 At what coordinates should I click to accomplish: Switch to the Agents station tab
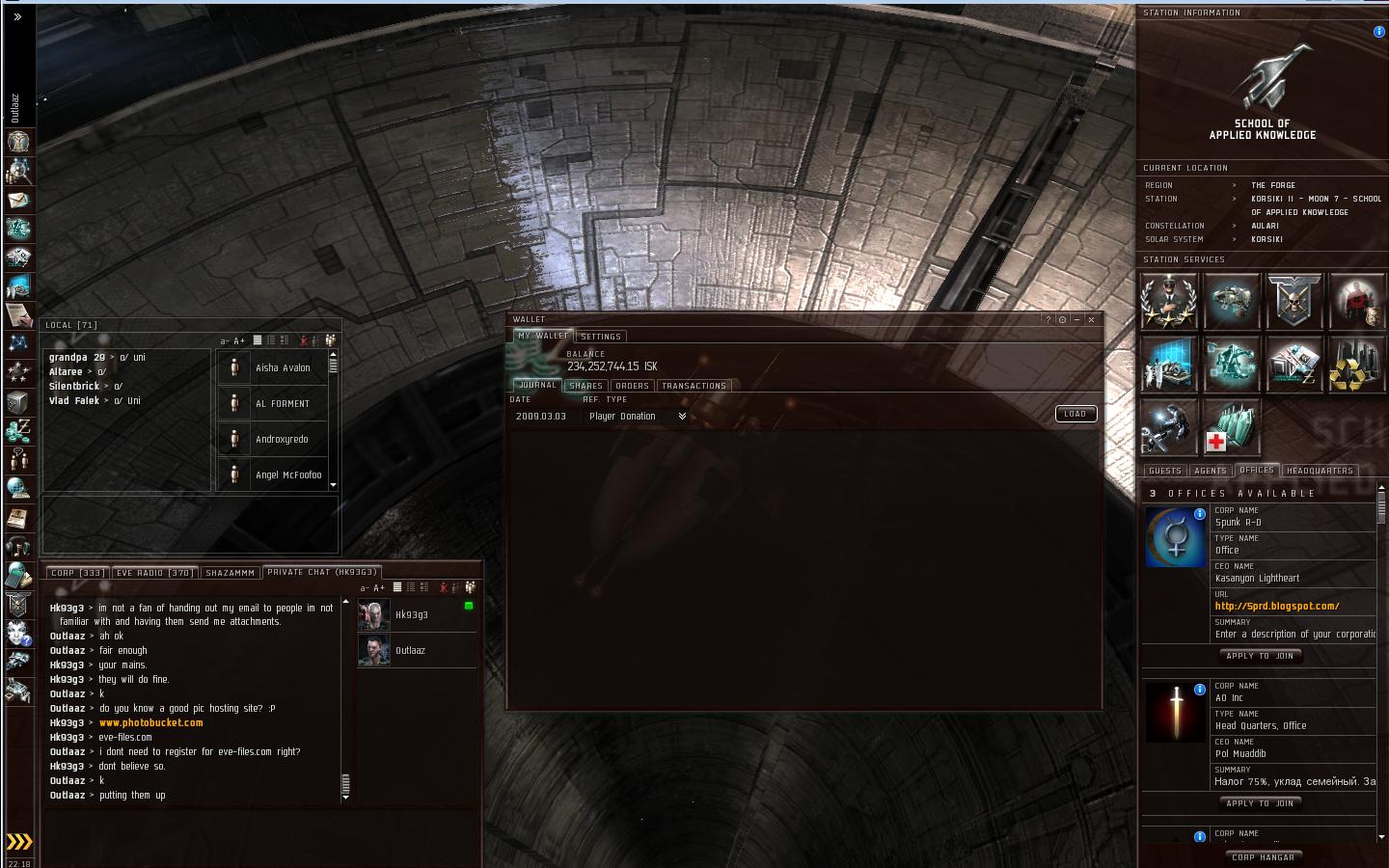[1210, 471]
